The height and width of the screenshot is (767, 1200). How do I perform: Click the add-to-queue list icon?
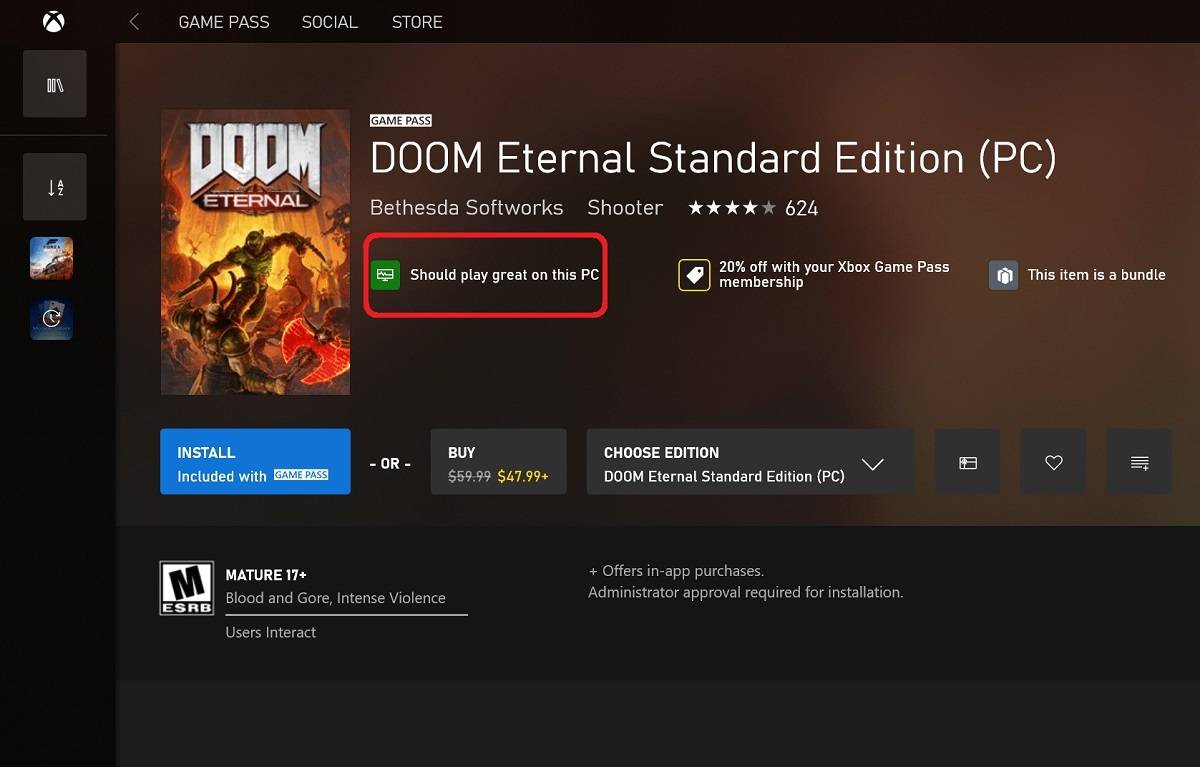click(x=1138, y=462)
